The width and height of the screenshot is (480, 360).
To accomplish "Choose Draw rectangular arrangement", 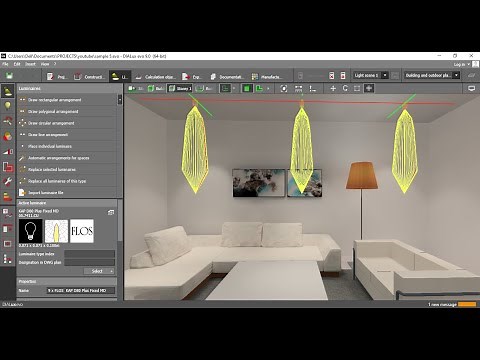I will (67, 100).
